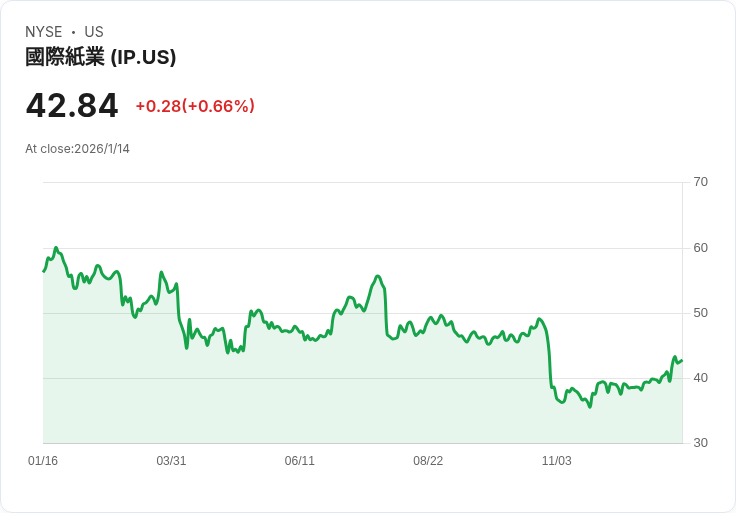The image size is (736, 513).
Task: Click the 42.84 current price
Action: (72, 105)
